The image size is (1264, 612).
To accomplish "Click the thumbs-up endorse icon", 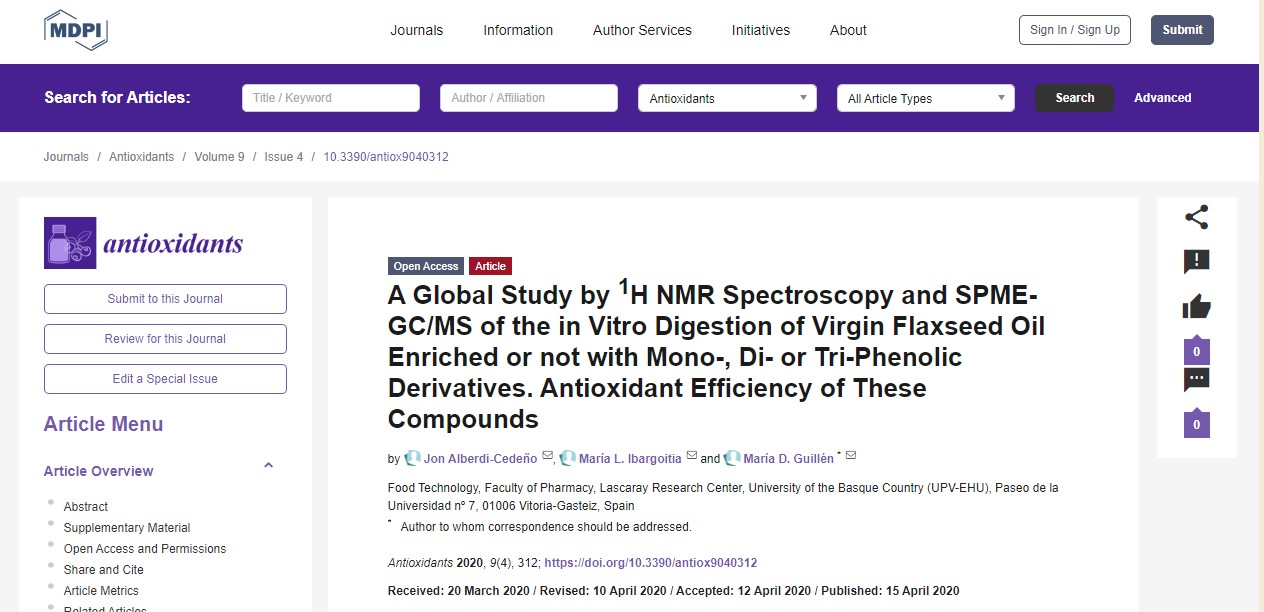I will (x=1196, y=307).
